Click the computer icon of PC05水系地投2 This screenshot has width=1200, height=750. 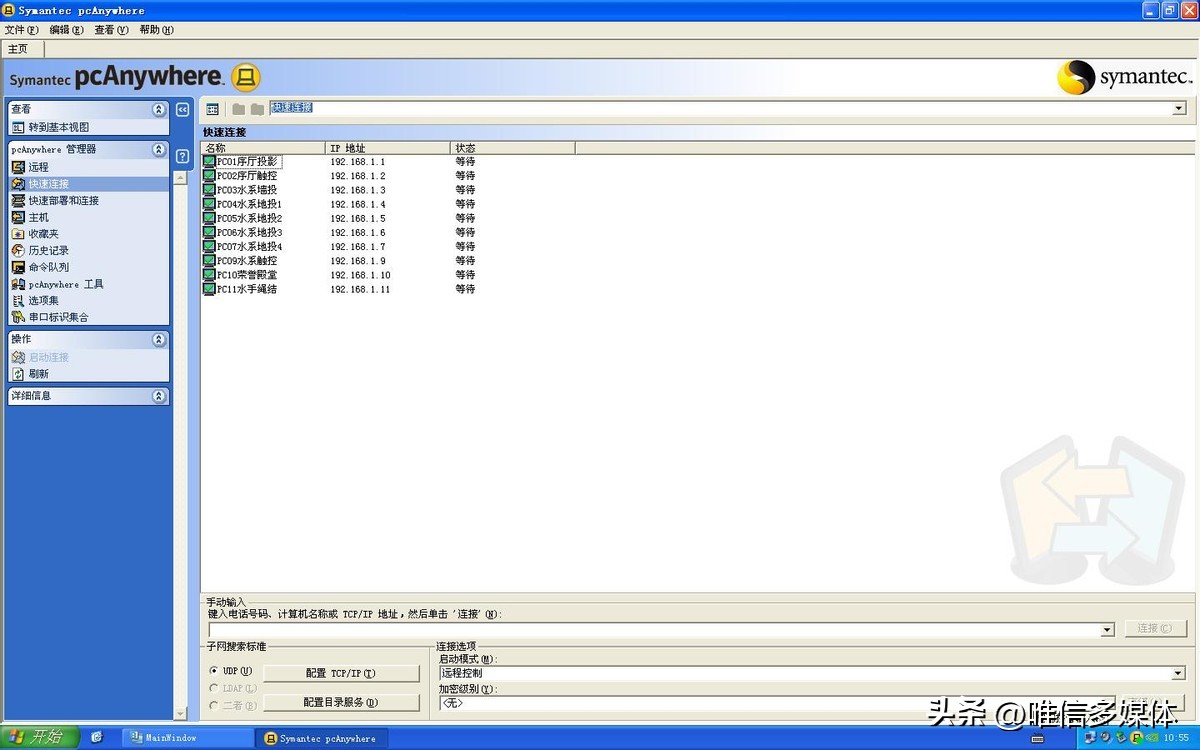click(209, 218)
